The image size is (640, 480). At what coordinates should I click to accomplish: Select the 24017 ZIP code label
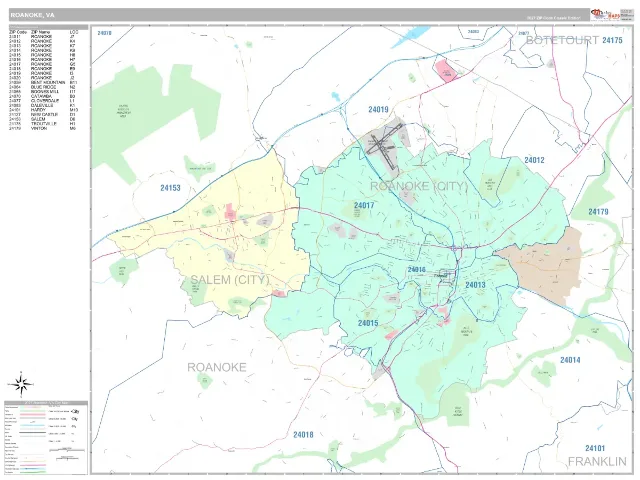pos(364,205)
